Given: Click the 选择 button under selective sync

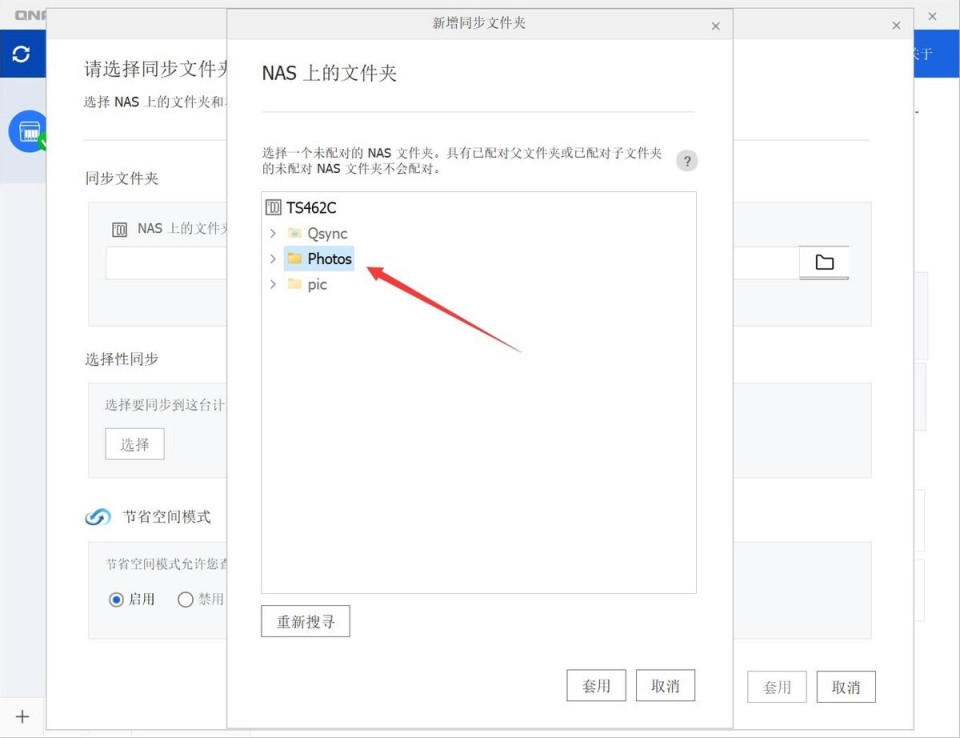Looking at the screenshot, I should pos(135,444).
